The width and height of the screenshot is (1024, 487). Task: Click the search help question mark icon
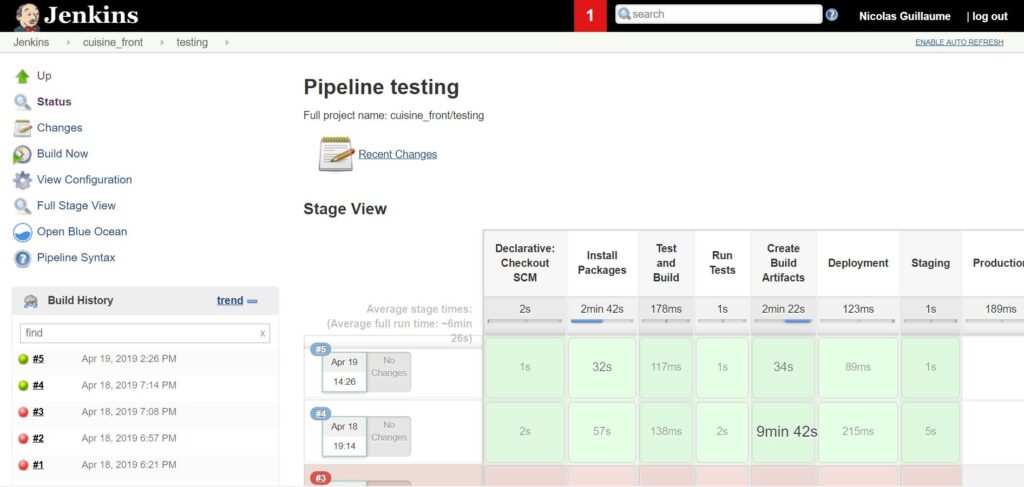pyautogui.click(x=831, y=15)
